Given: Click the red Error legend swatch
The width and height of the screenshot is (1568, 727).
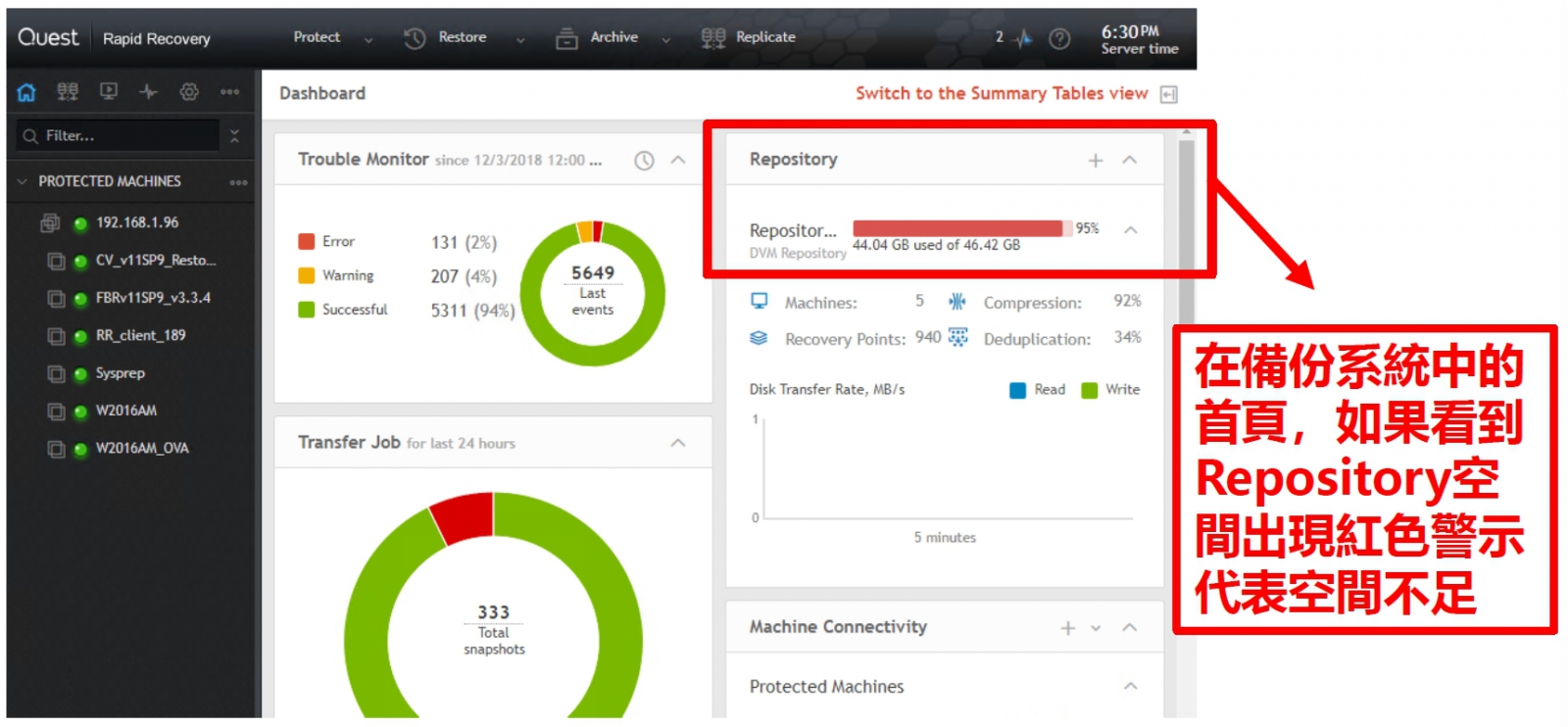Looking at the screenshot, I should (307, 241).
